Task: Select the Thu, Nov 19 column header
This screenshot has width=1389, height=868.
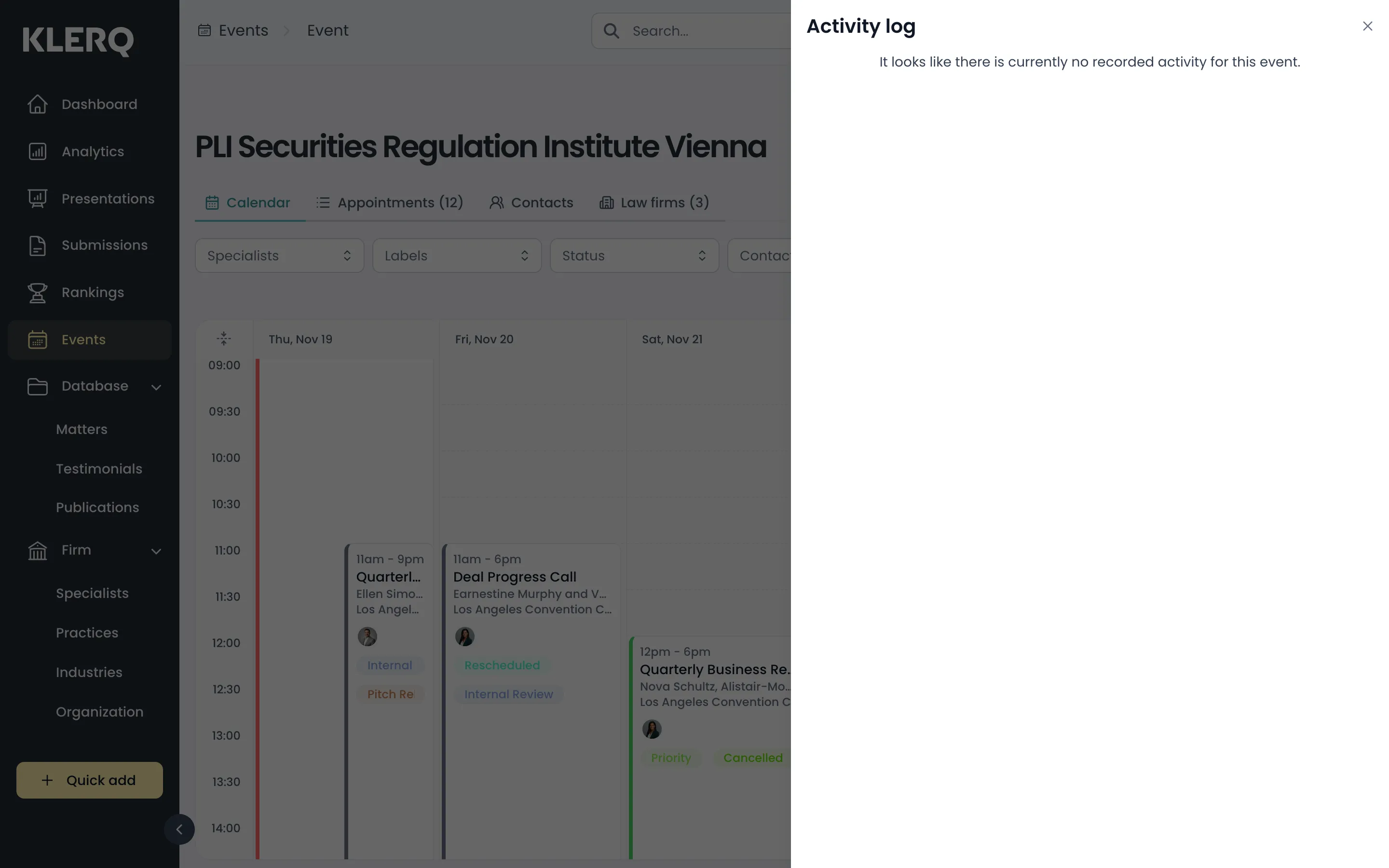Action: pos(301,339)
